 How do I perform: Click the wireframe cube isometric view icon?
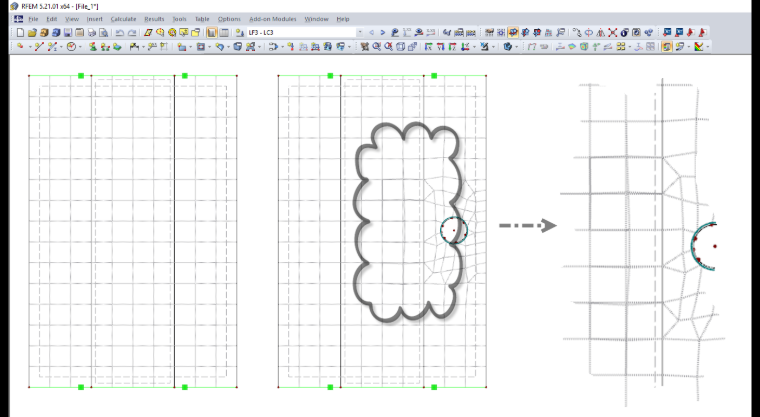(x=400, y=47)
